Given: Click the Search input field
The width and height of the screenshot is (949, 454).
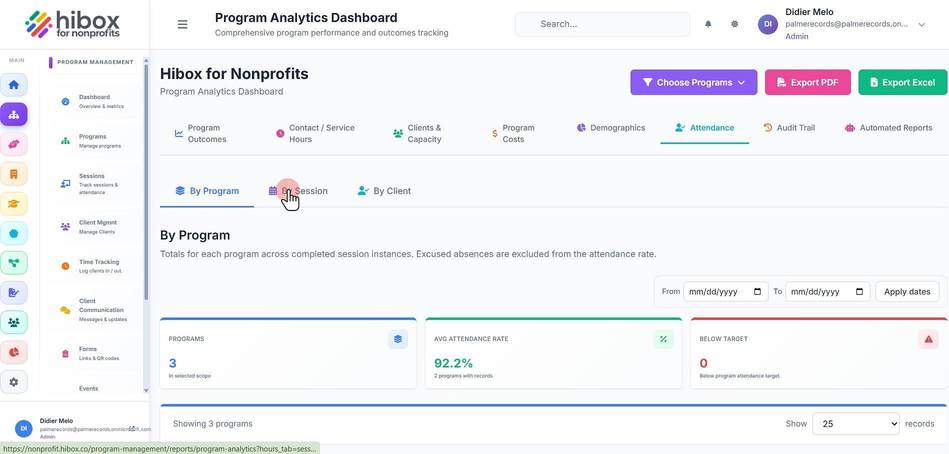Looking at the screenshot, I should 602,24.
